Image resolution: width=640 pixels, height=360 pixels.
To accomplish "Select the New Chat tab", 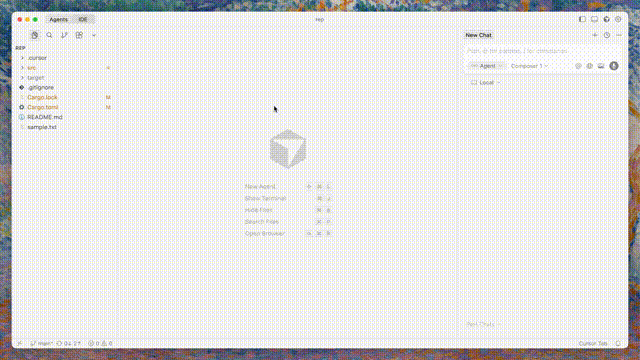I will click(478, 35).
